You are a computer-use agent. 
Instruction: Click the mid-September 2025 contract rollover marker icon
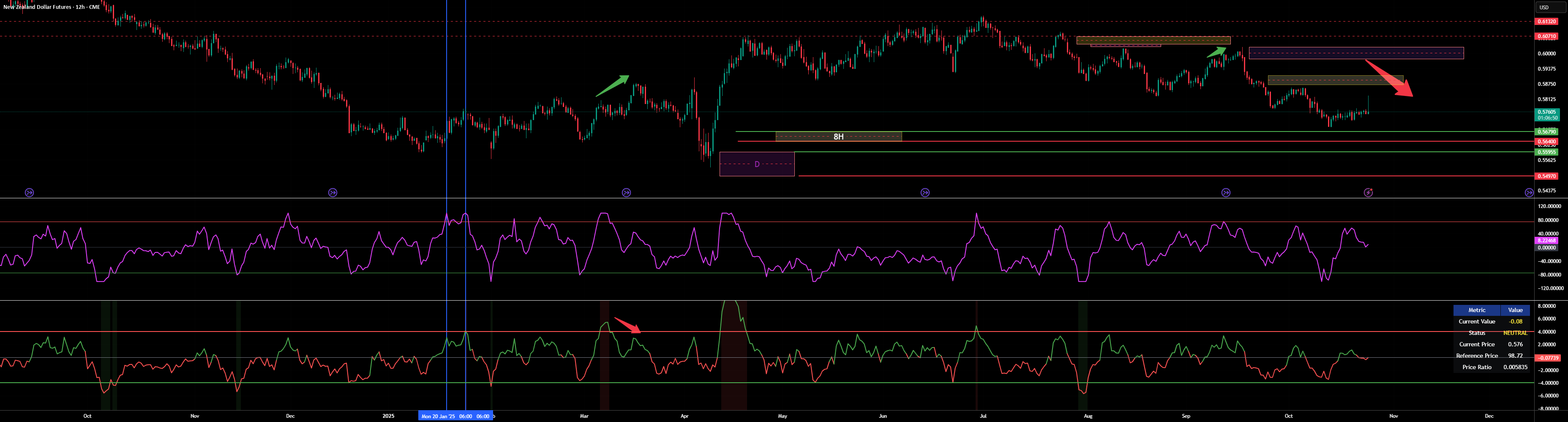[x=1226, y=192]
